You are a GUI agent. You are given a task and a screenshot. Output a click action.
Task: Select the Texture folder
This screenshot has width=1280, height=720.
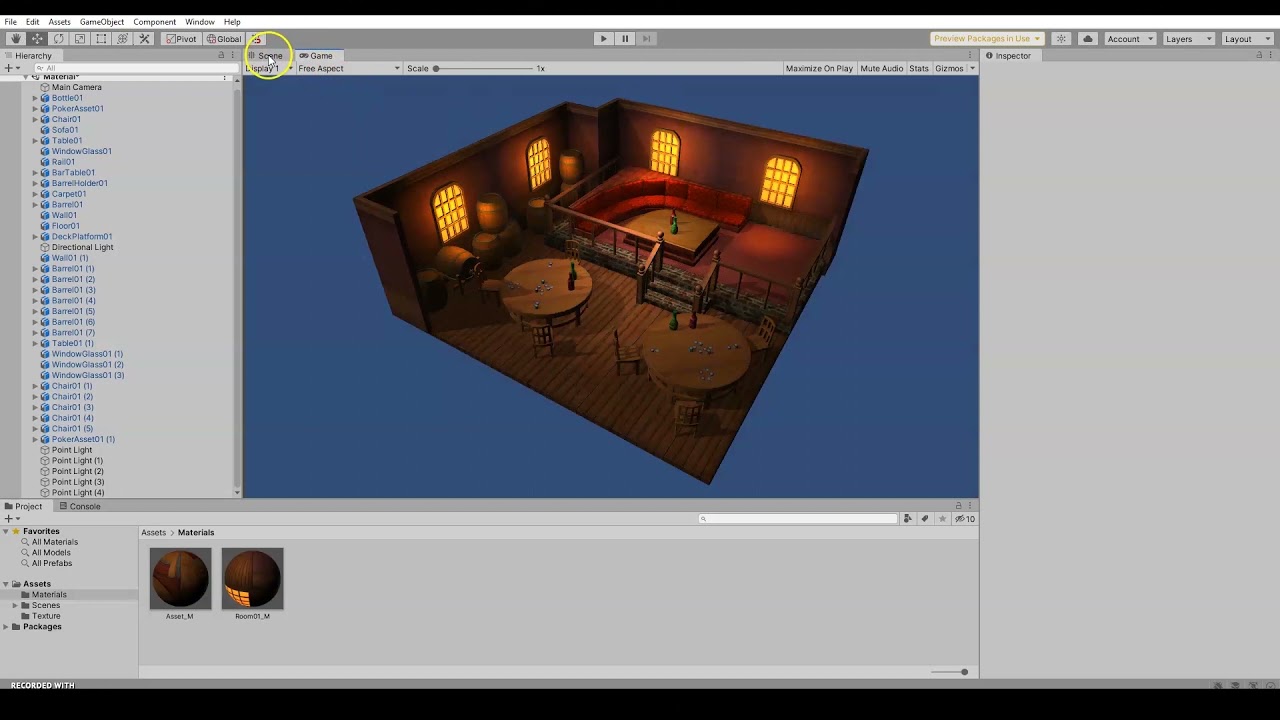[x=46, y=616]
